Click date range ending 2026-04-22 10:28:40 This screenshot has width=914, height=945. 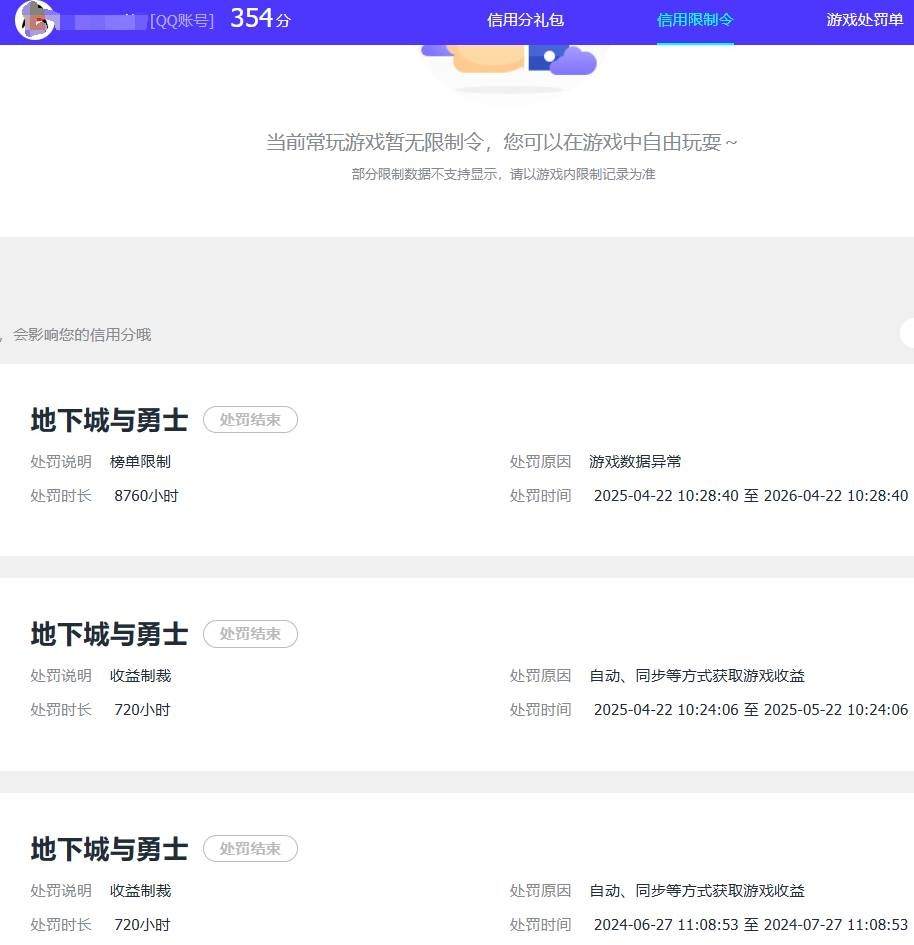click(751, 496)
